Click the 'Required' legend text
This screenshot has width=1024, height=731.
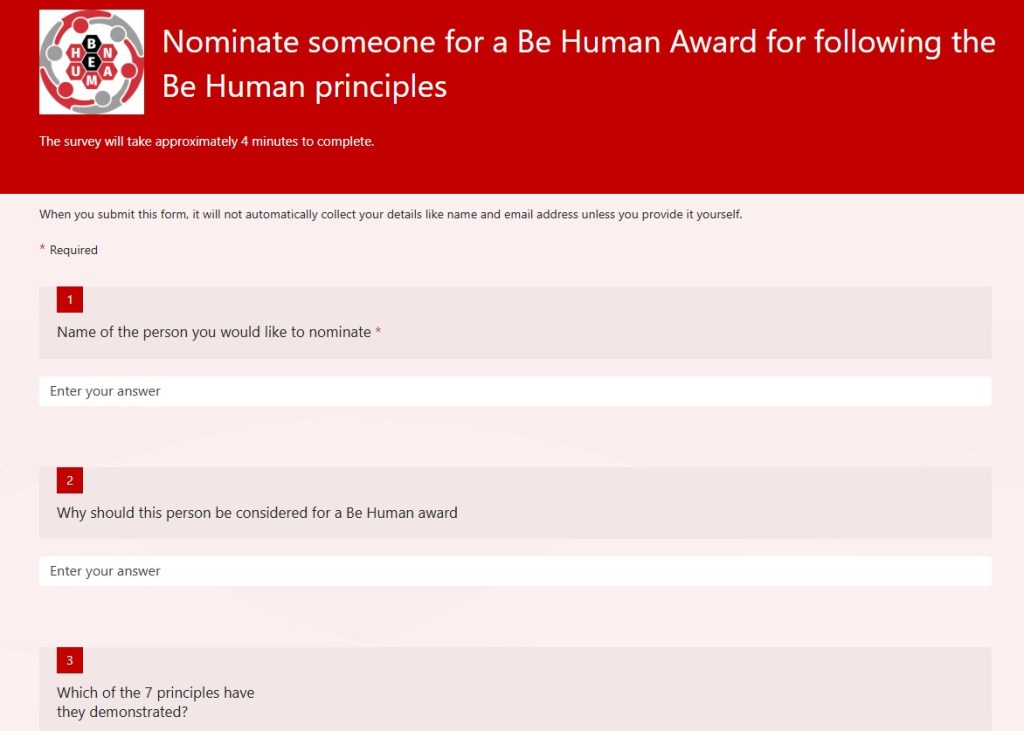(74, 250)
